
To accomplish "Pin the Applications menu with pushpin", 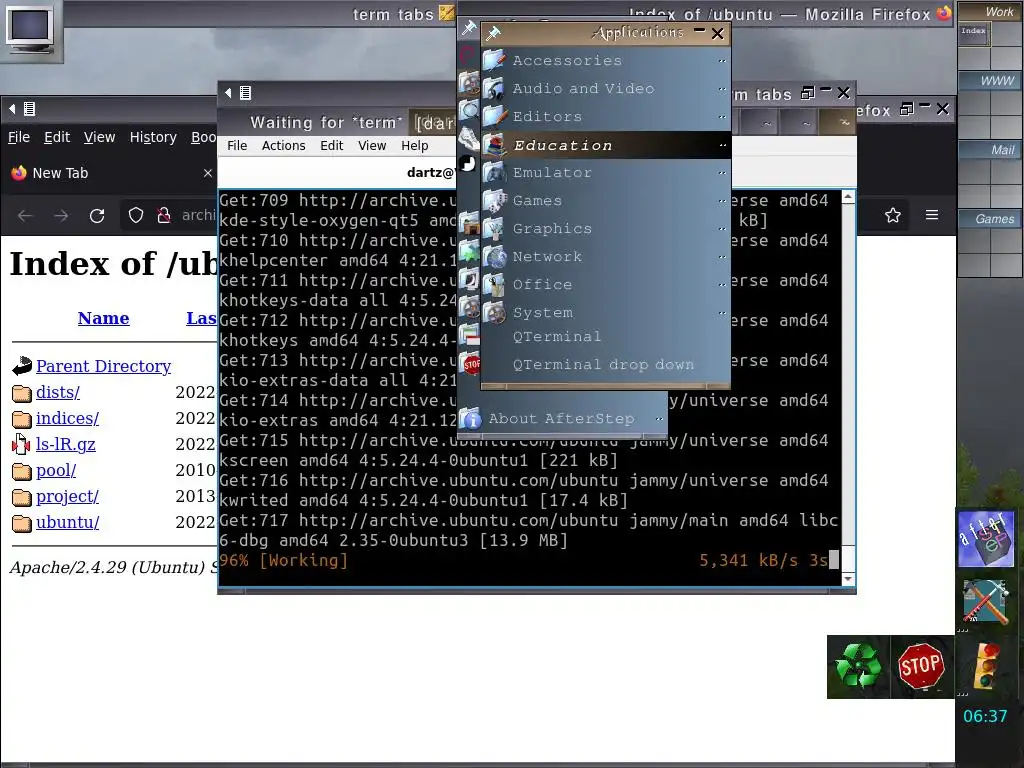I will click(493, 33).
